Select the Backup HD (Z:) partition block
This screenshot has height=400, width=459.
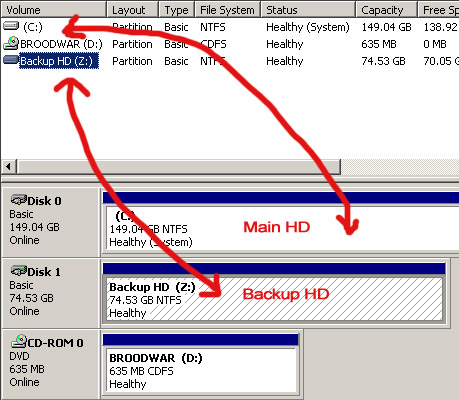(x=274, y=299)
